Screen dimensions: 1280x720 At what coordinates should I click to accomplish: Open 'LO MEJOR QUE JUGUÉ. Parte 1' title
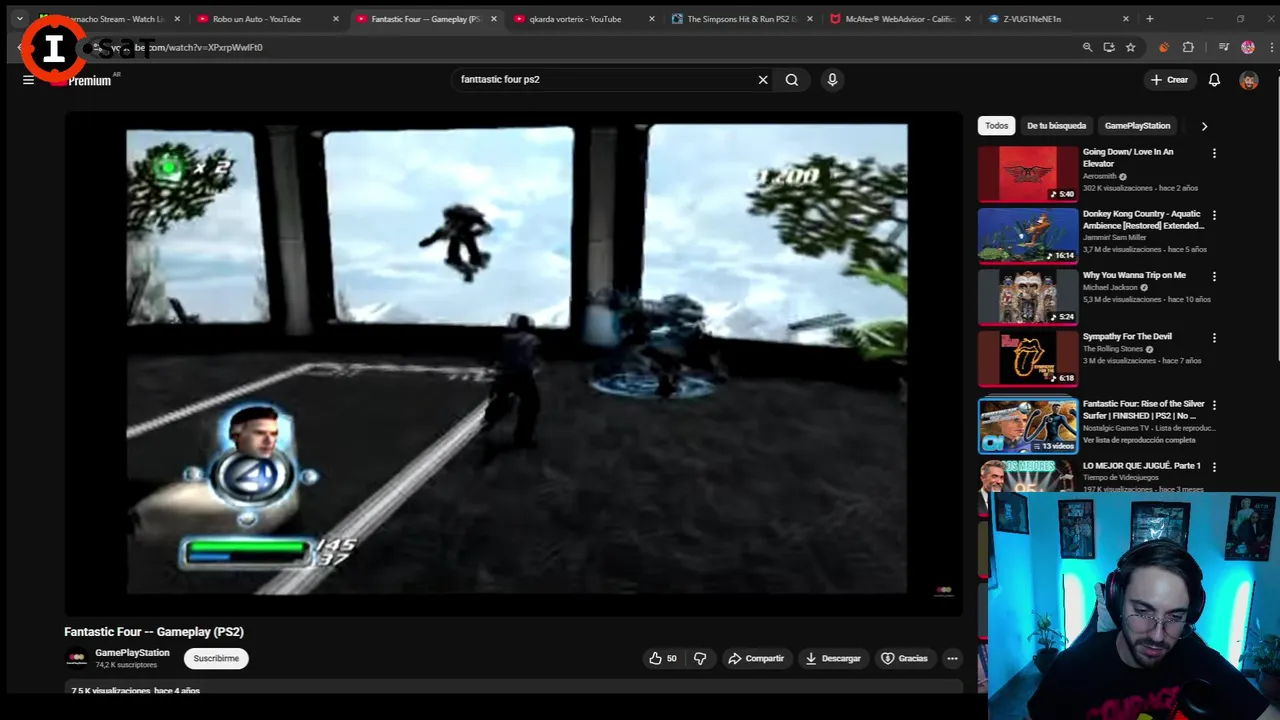click(x=1142, y=466)
